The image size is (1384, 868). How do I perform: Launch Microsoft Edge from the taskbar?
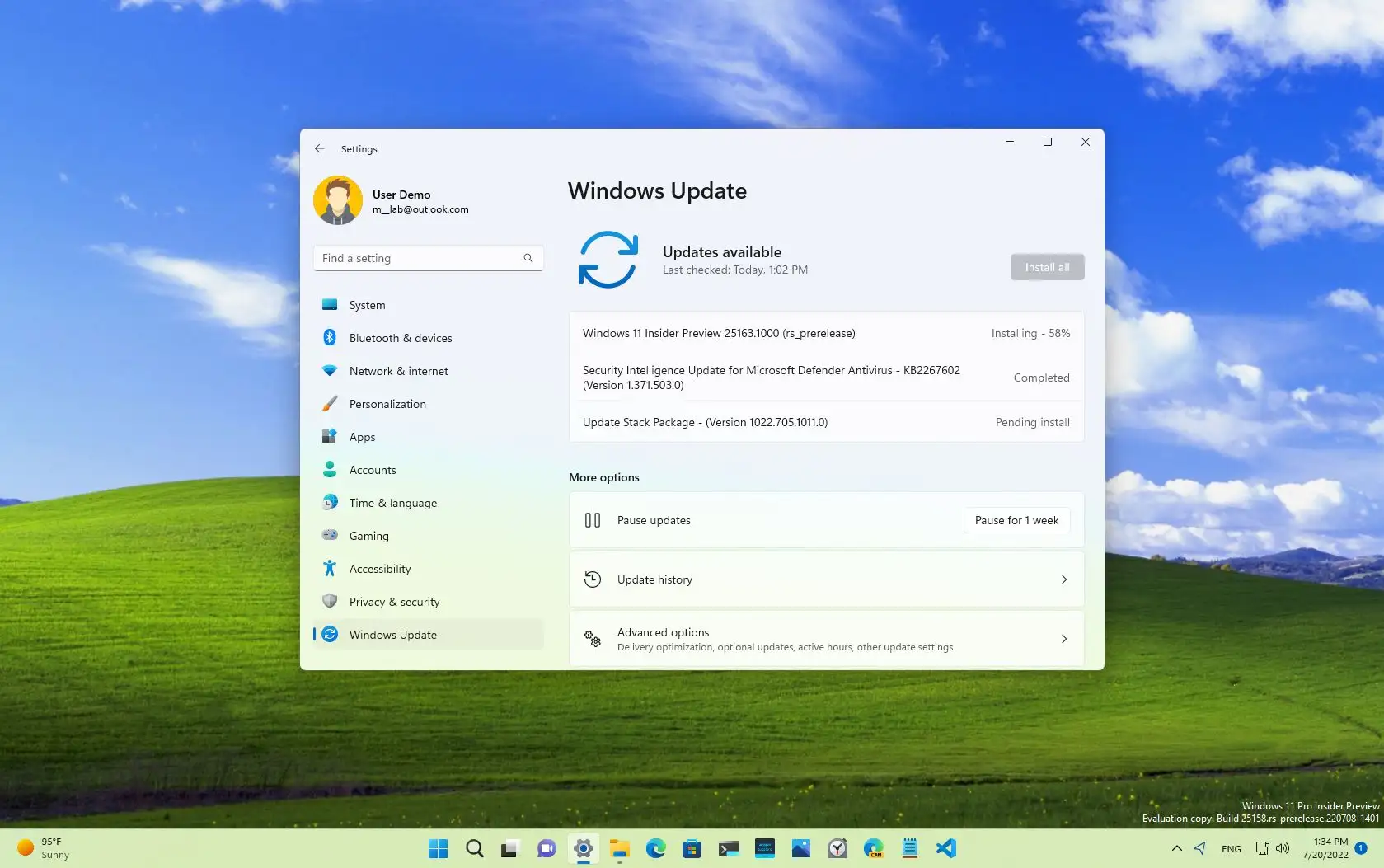coord(656,848)
